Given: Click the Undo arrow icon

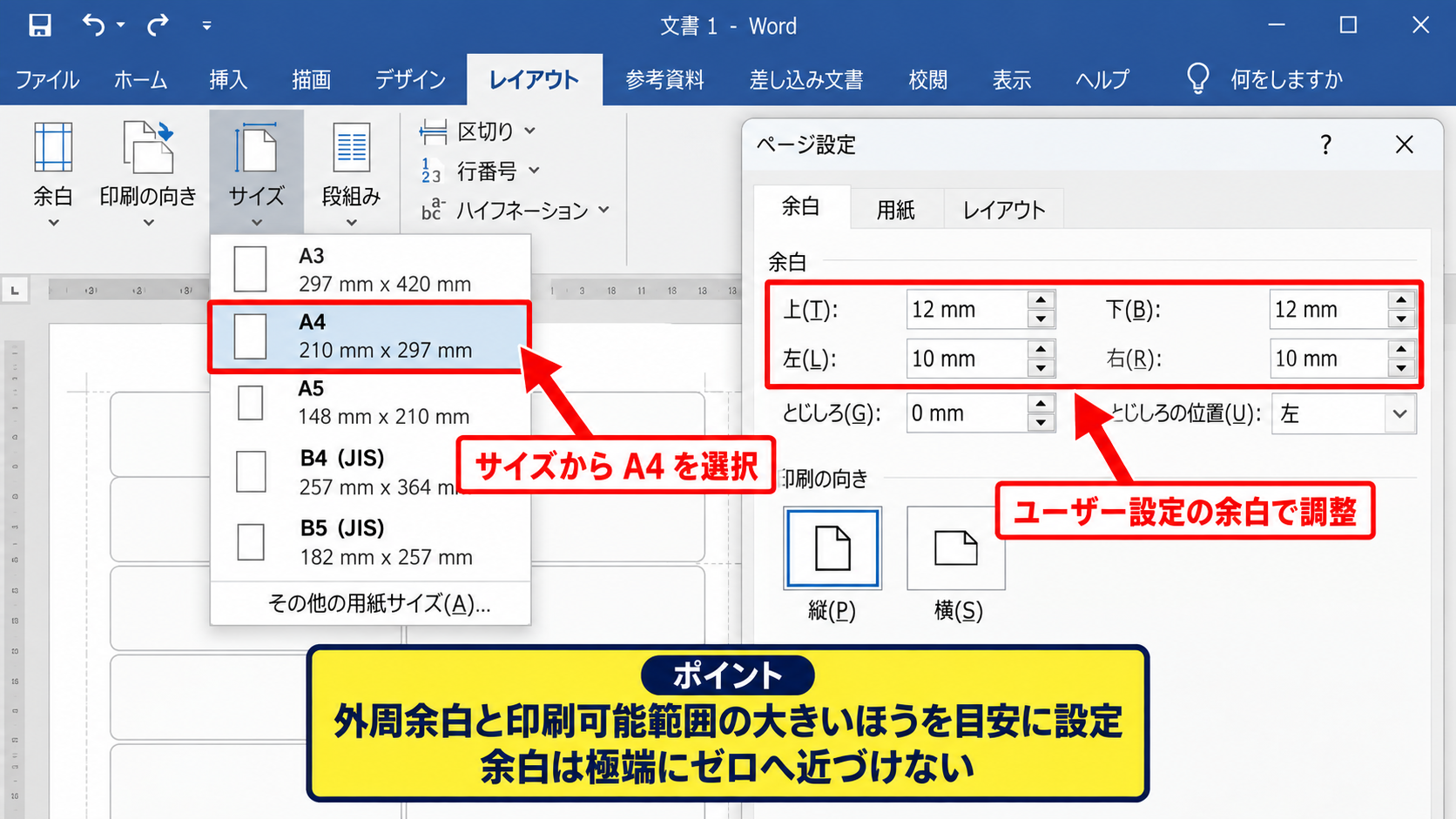Looking at the screenshot, I should pyautogui.click(x=93, y=25).
